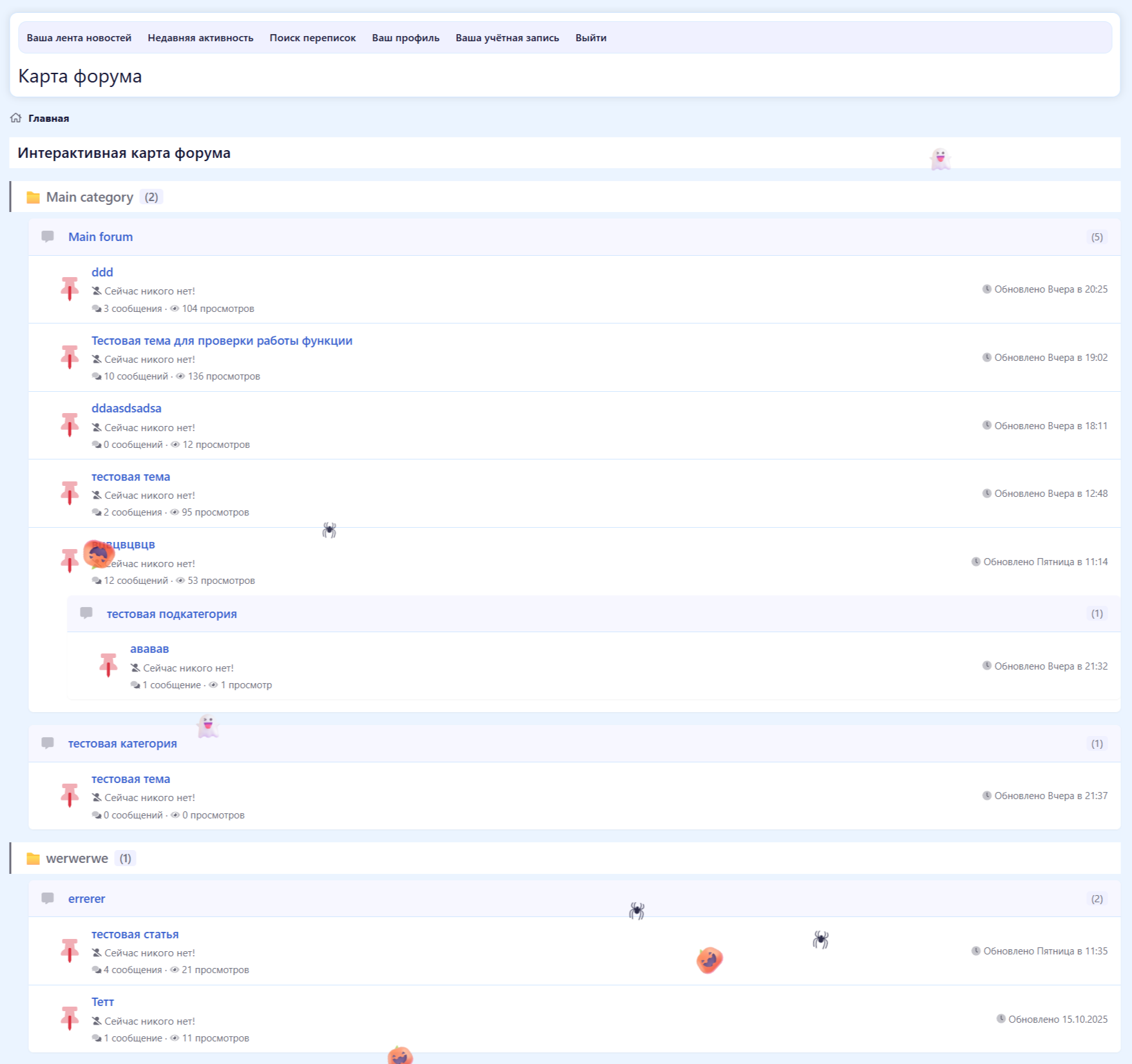
Task: Collapse the Main category section
Action: pyautogui.click(x=90, y=197)
